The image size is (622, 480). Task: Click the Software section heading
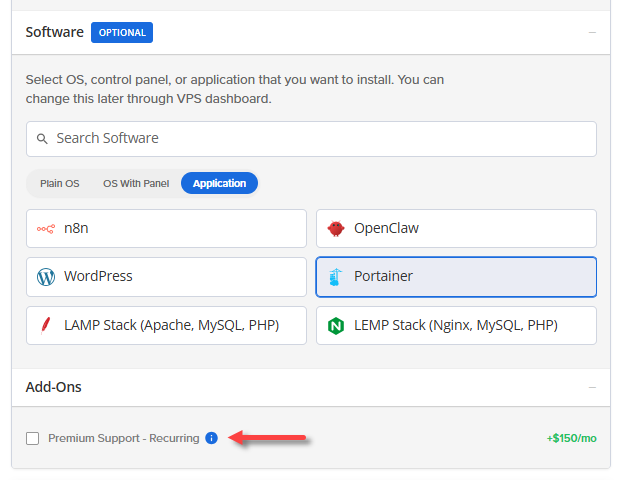[x=55, y=32]
